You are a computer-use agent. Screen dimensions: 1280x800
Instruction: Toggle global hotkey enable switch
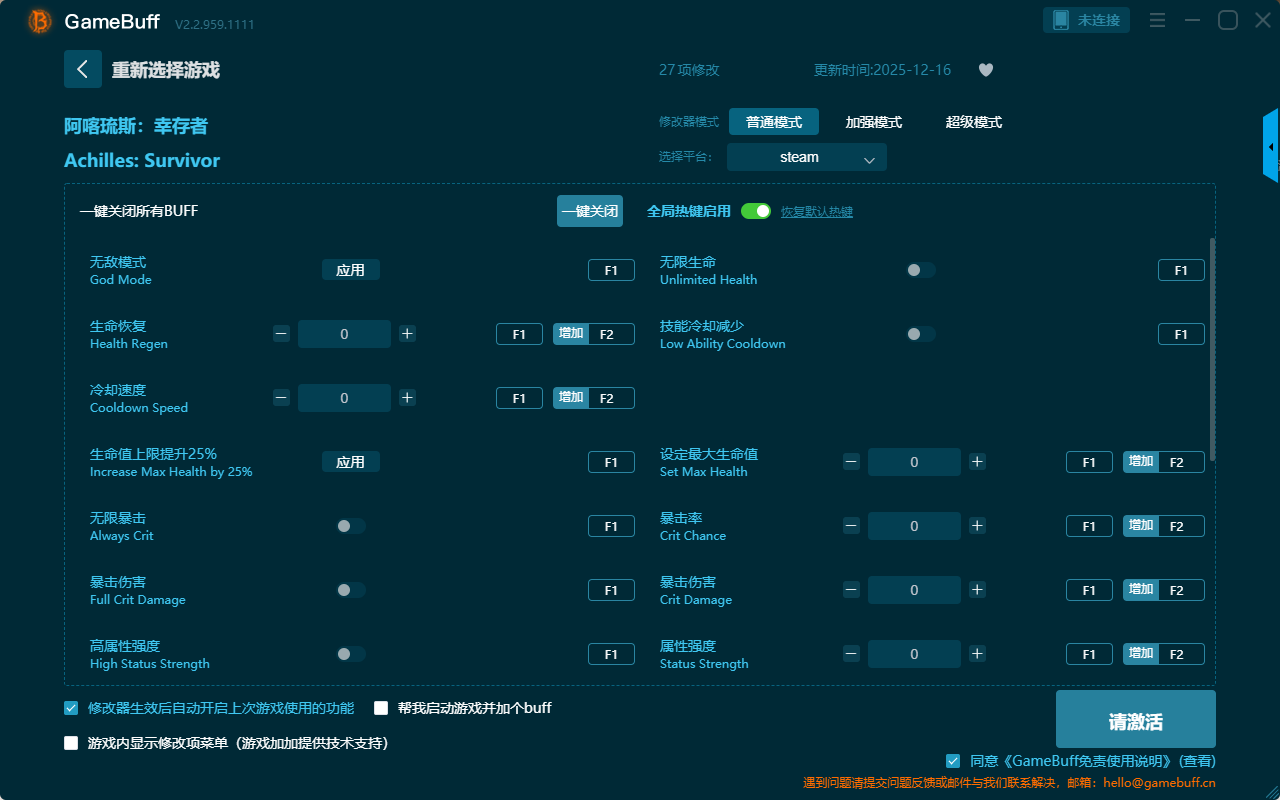(756, 211)
